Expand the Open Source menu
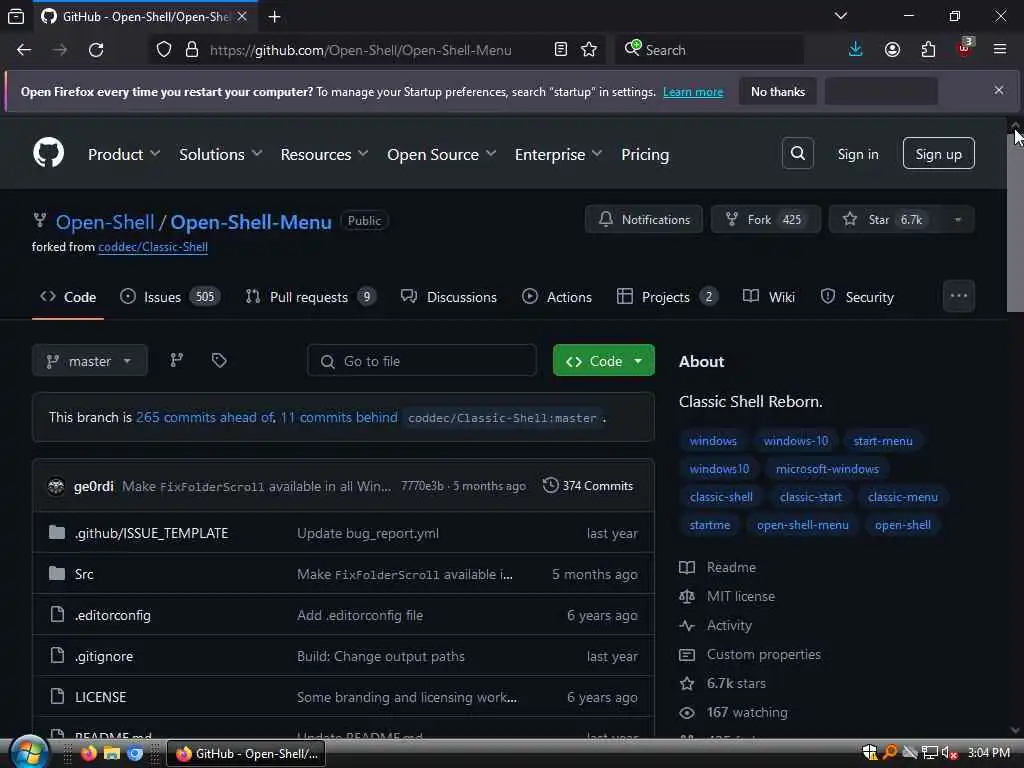The height and width of the screenshot is (768, 1024). point(441,155)
